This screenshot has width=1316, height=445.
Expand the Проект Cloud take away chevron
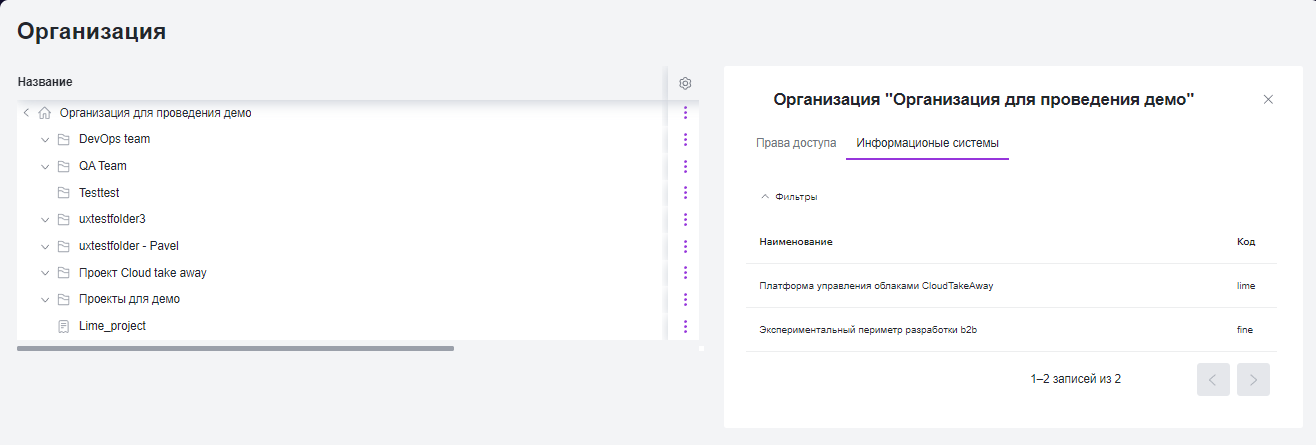pos(45,273)
